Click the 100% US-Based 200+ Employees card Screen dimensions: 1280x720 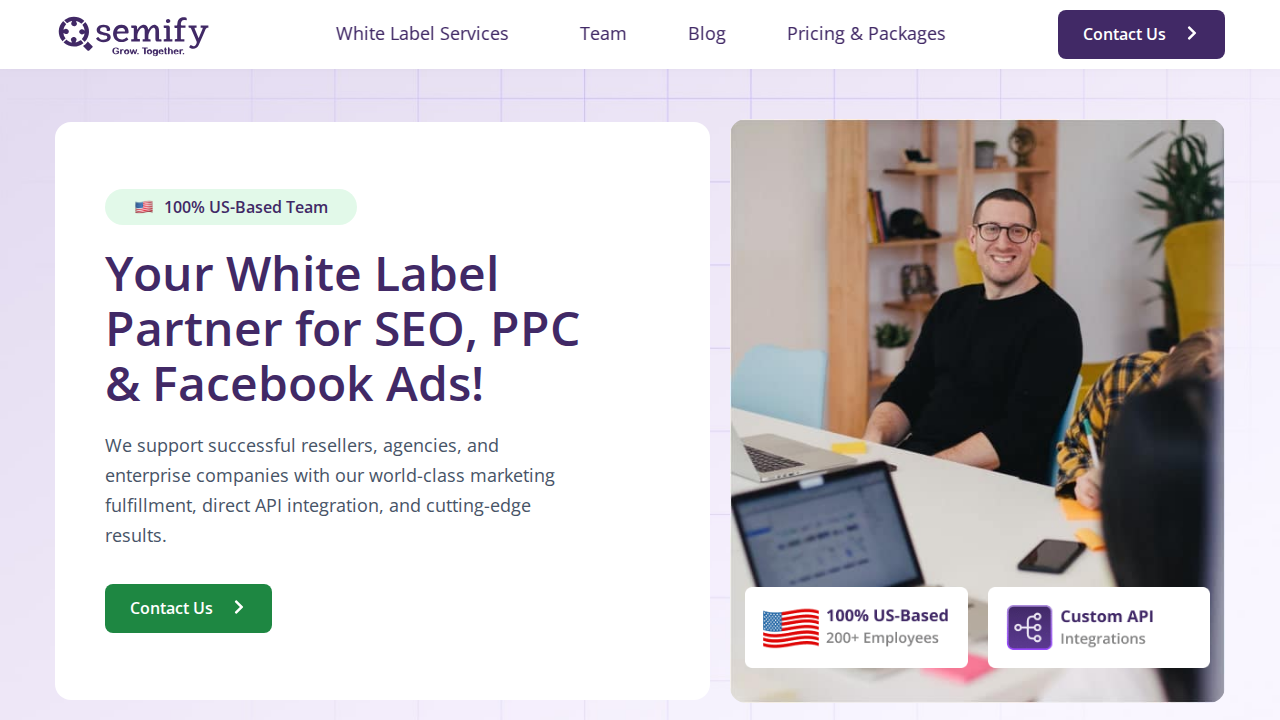point(856,627)
